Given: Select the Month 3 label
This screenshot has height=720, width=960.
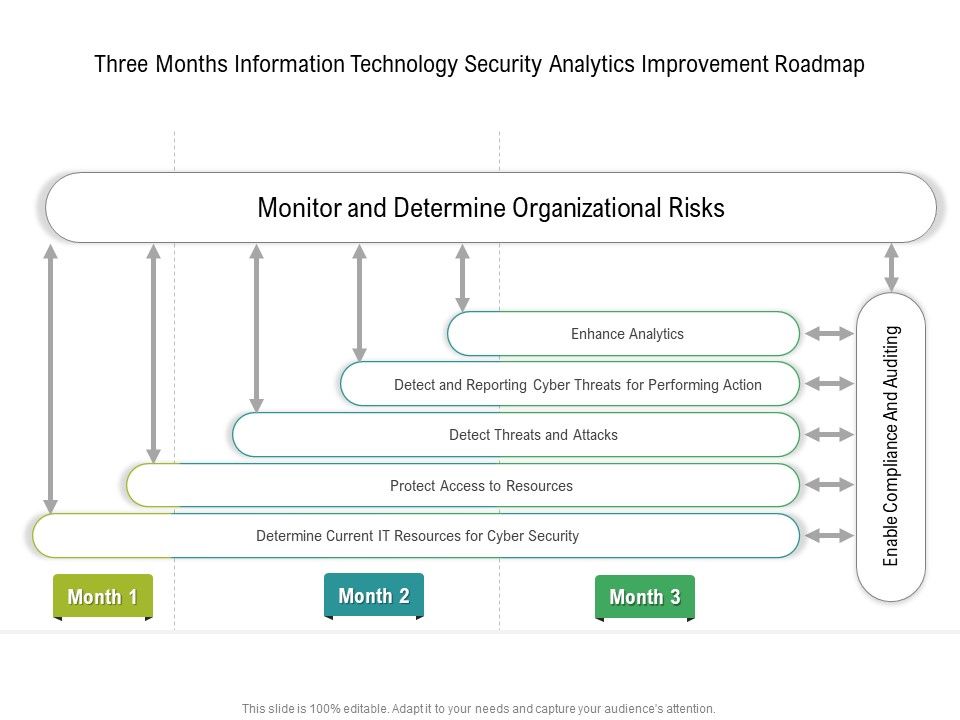Looking at the screenshot, I should click(x=645, y=597).
